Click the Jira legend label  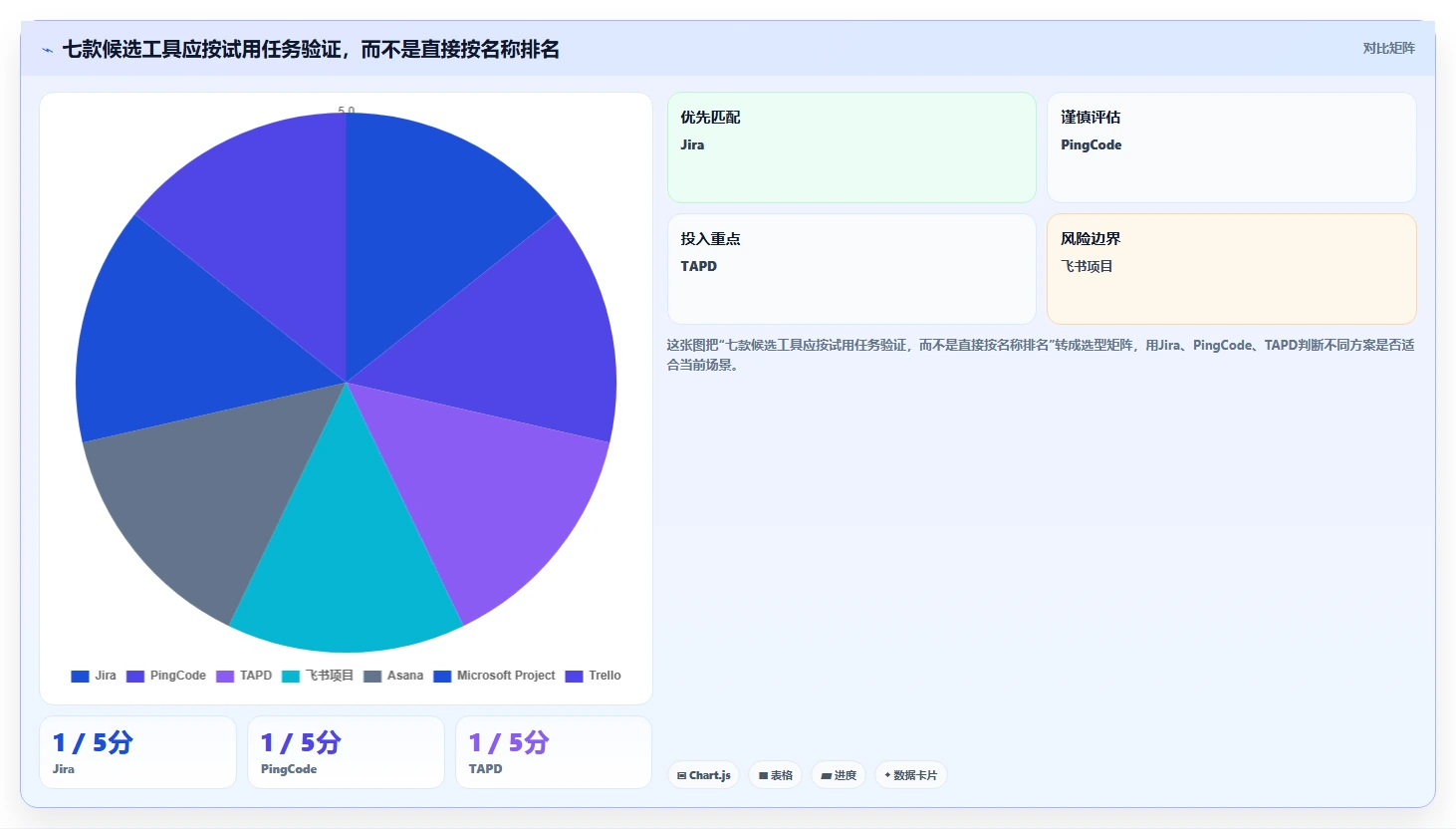point(106,676)
